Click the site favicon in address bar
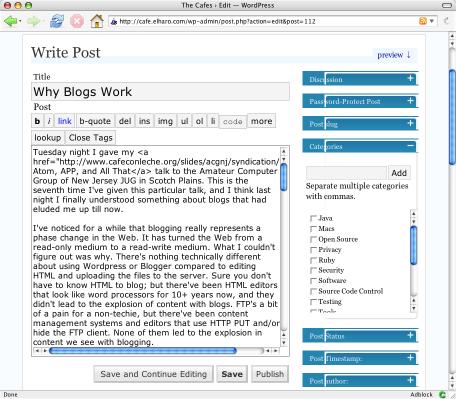Viewport: 456px width, 399px height. 114,21
